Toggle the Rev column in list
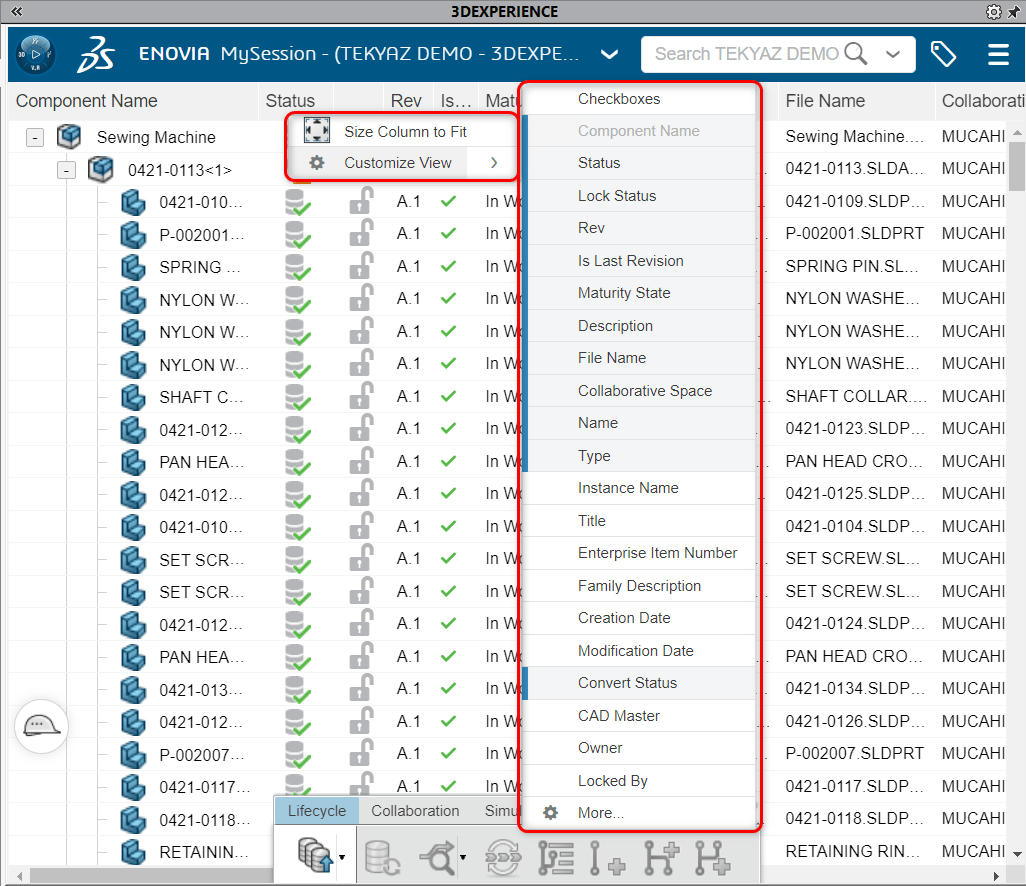Image resolution: width=1026 pixels, height=886 pixels. point(640,228)
